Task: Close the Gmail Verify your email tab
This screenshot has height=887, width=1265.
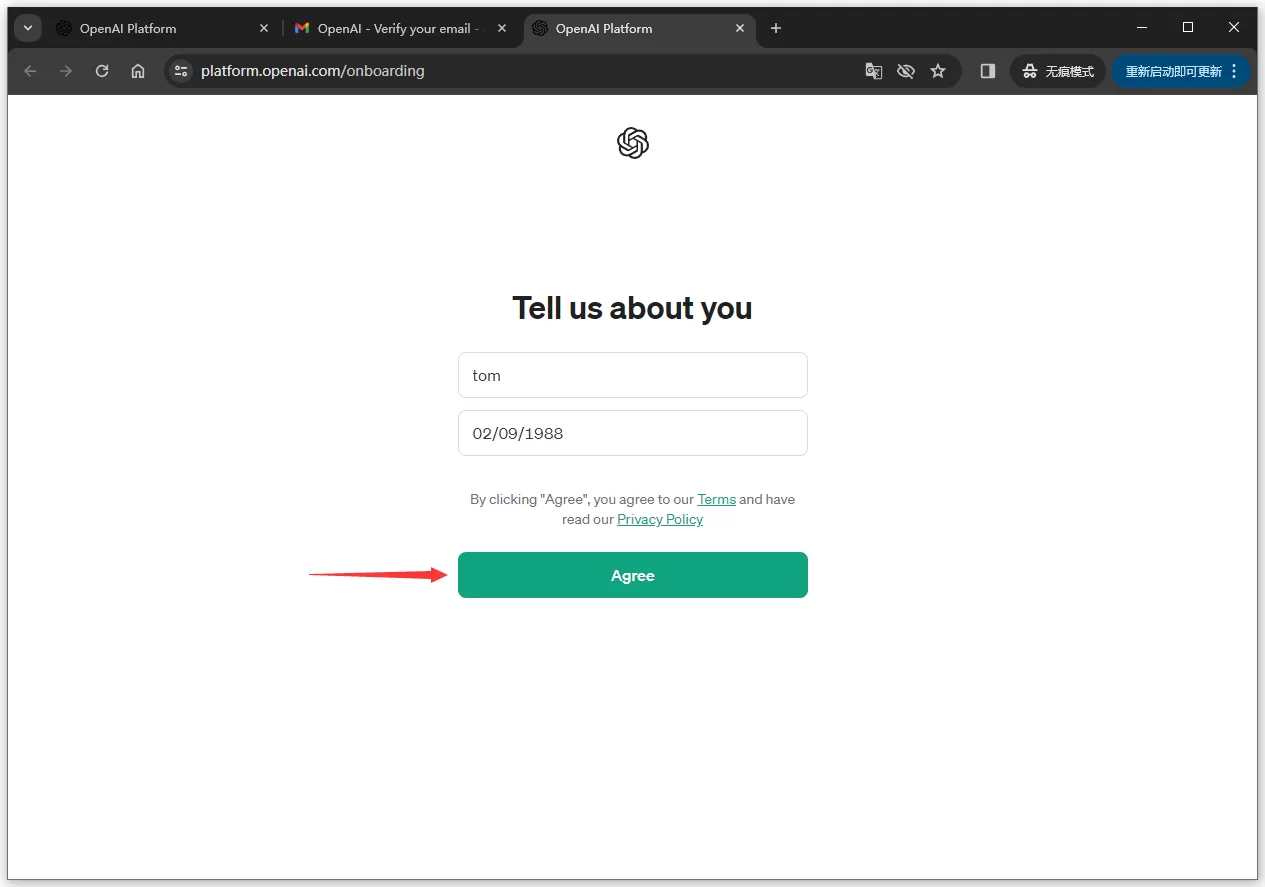Action: pyautogui.click(x=502, y=28)
